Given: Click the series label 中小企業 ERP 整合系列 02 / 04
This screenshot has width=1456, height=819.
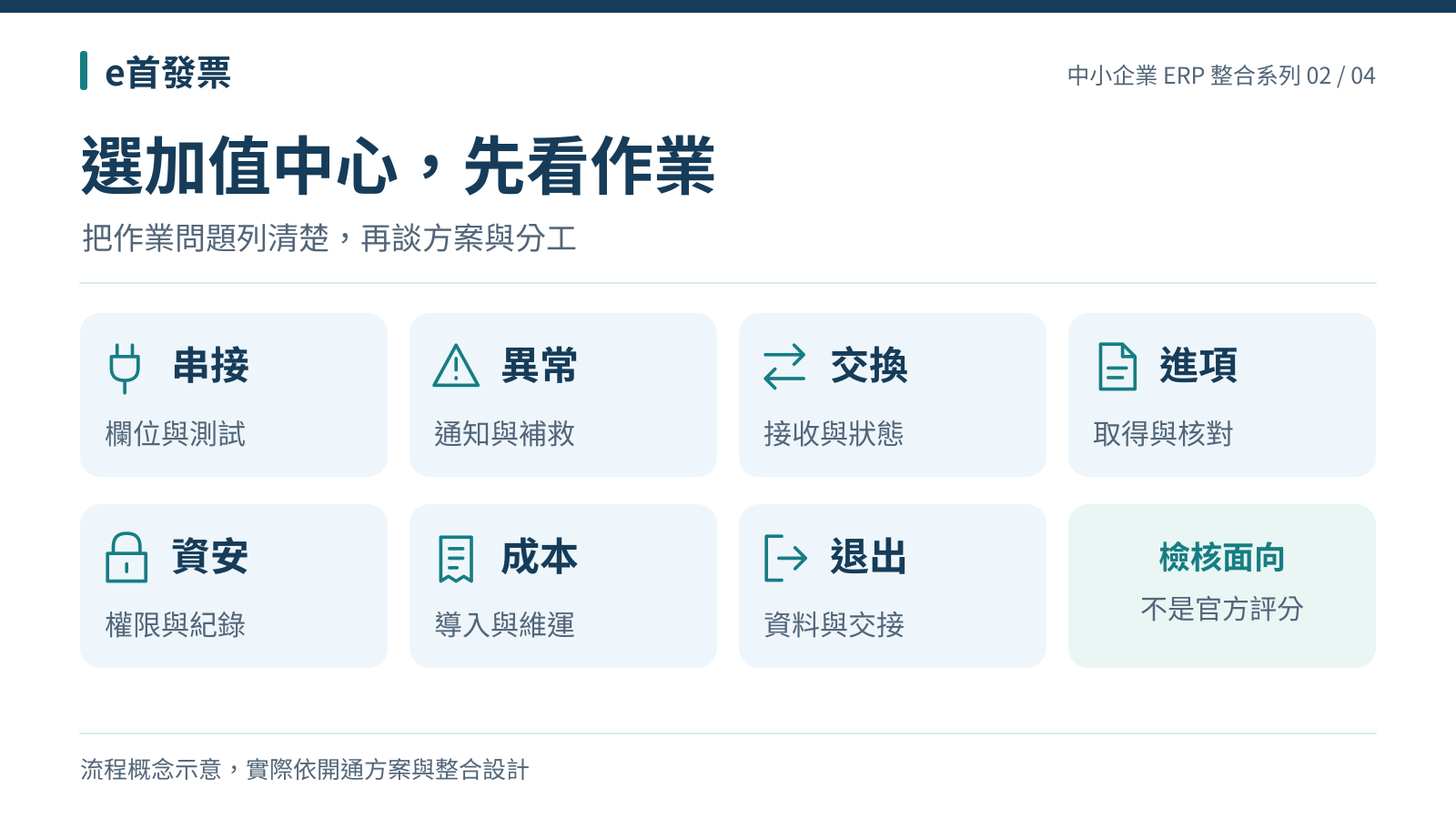Looking at the screenshot, I should (1221, 76).
